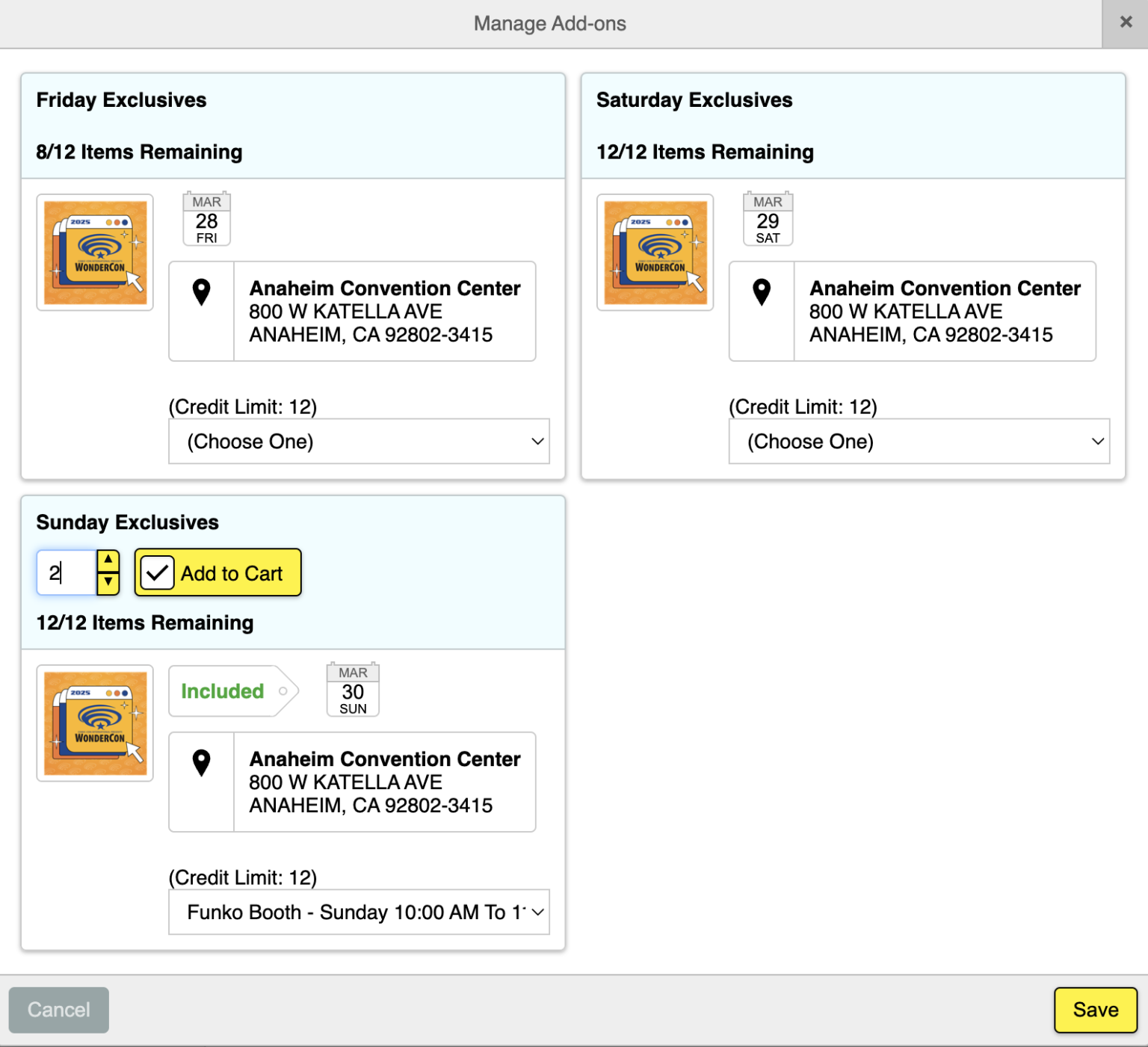Expand Friday Exclusives Choose One dropdown
Screen dimensions: 1148x1047
click(359, 442)
